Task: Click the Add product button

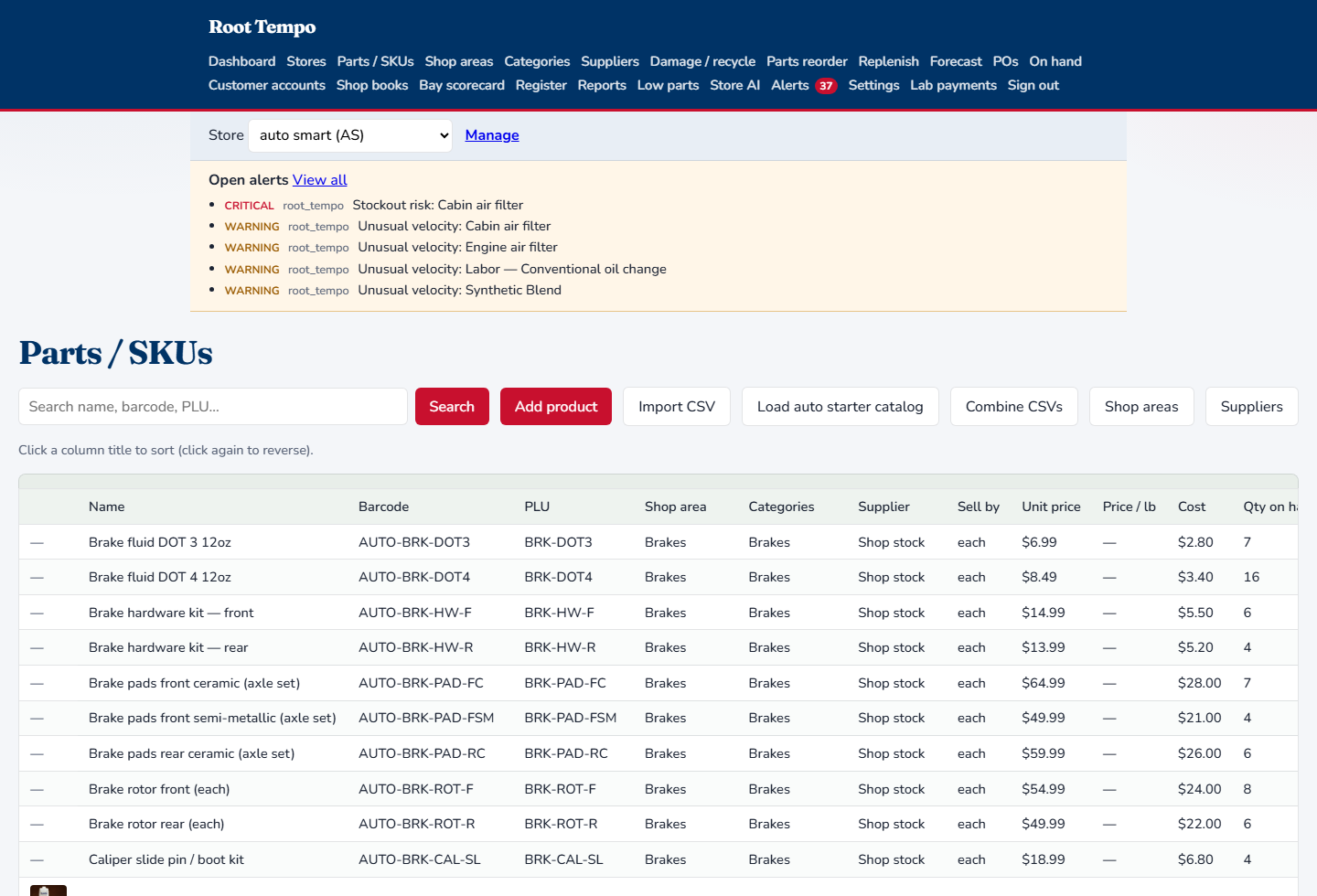Action: pos(556,407)
